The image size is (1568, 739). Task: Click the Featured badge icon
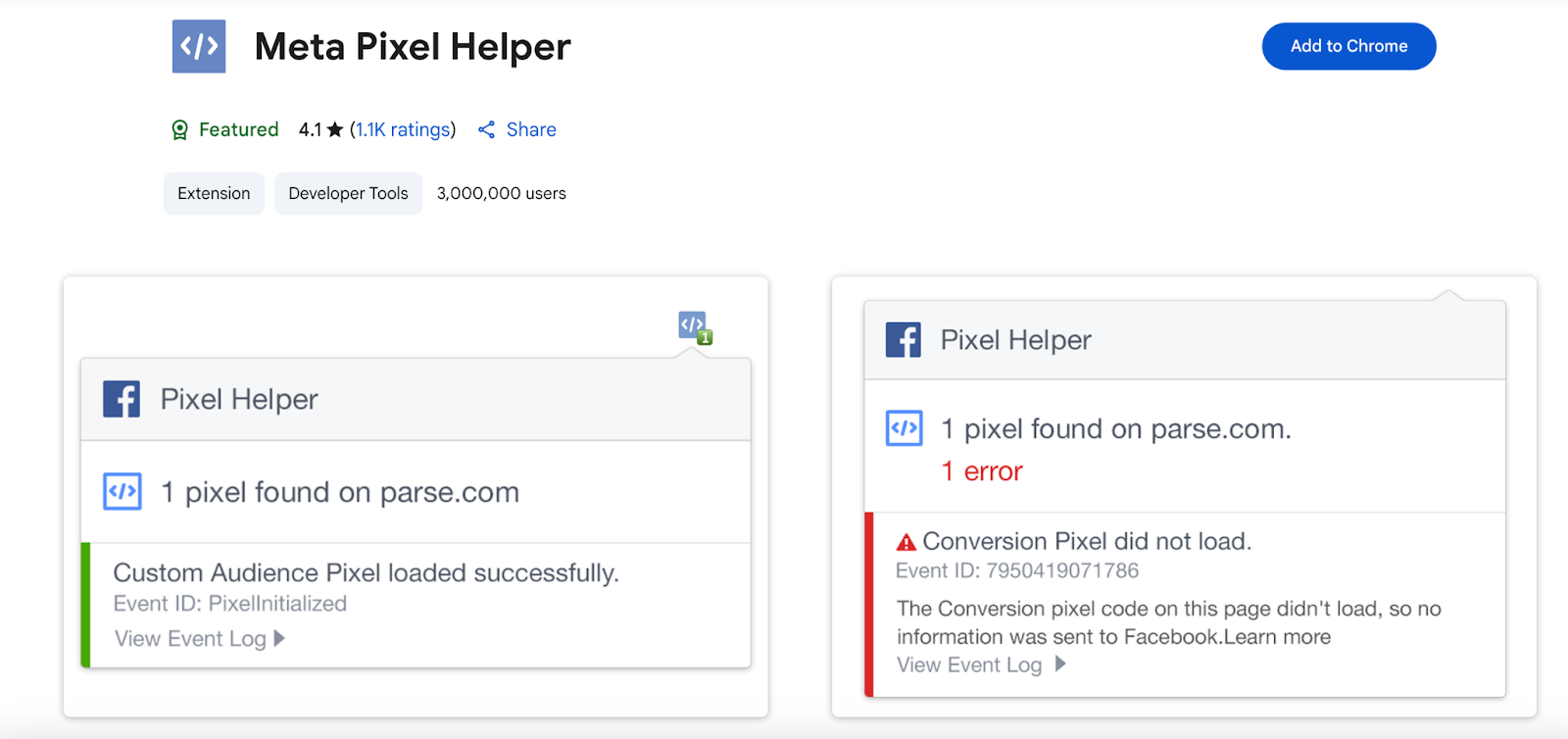pyautogui.click(x=179, y=129)
